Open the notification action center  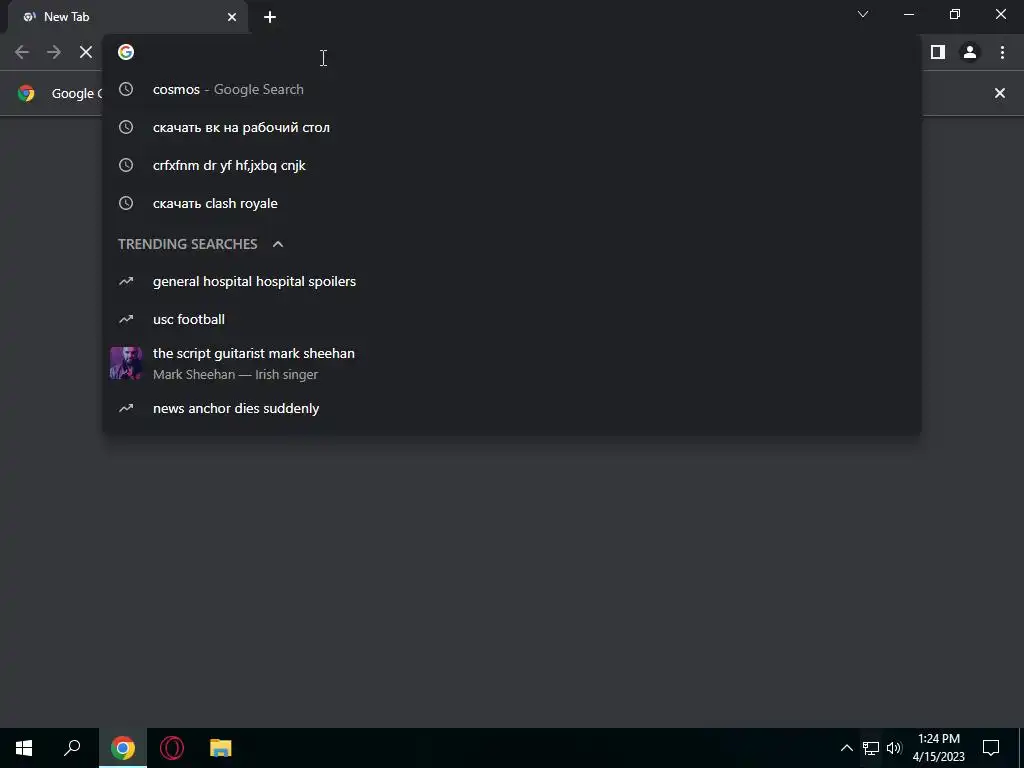[x=991, y=748]
